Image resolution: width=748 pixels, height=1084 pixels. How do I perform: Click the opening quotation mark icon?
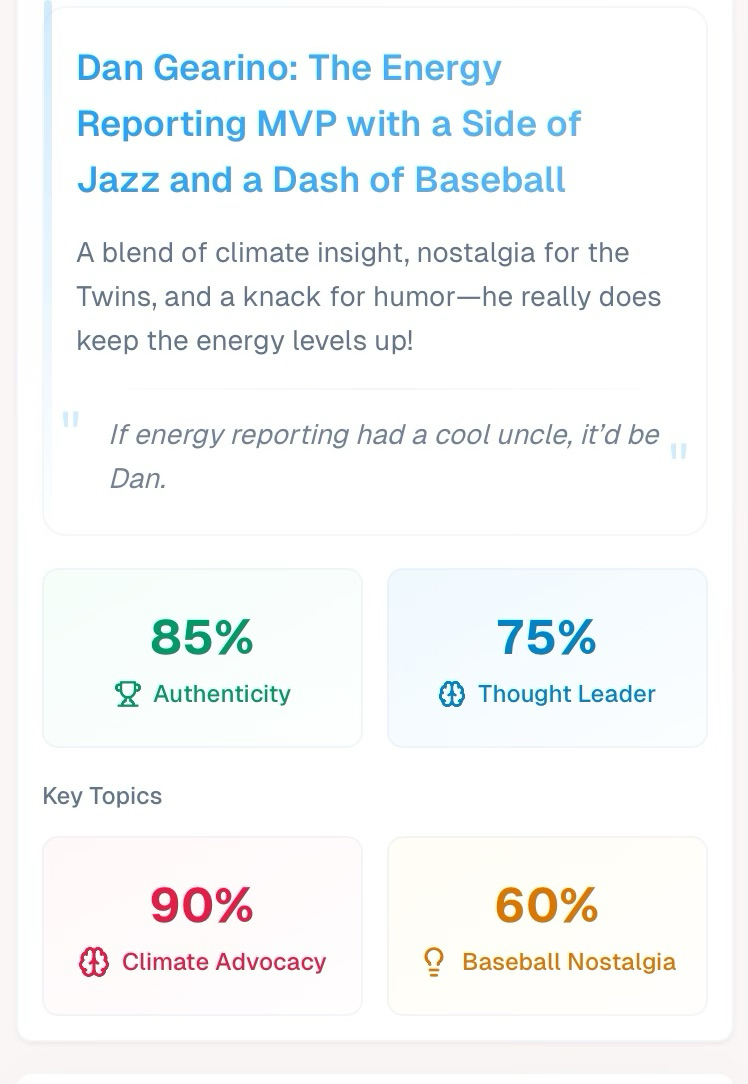pyautogui.click(x=70, y=420)
